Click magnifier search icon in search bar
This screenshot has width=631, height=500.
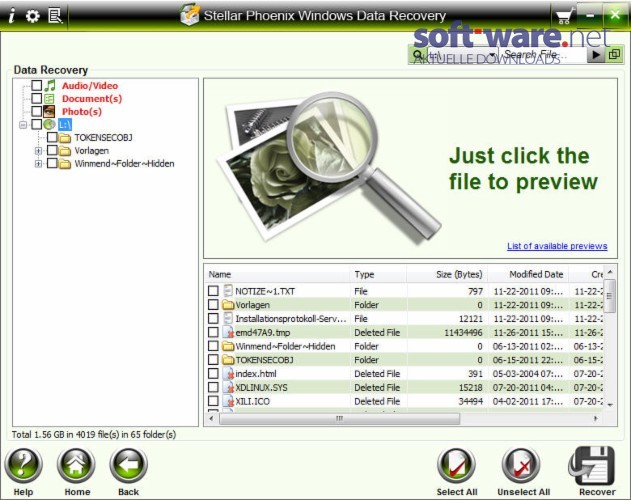pos(418,54)
